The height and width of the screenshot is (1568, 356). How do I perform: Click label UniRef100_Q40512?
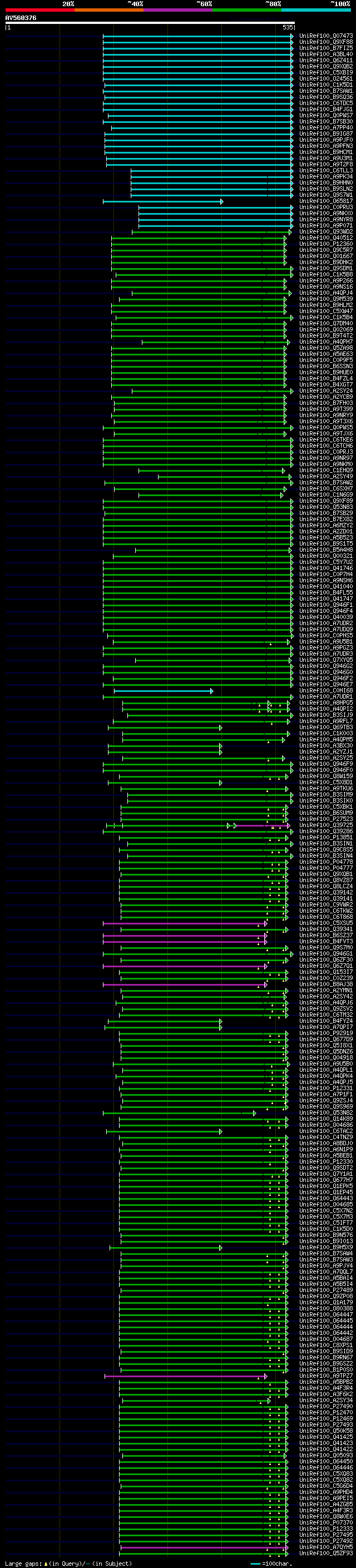tap(326, 238)
